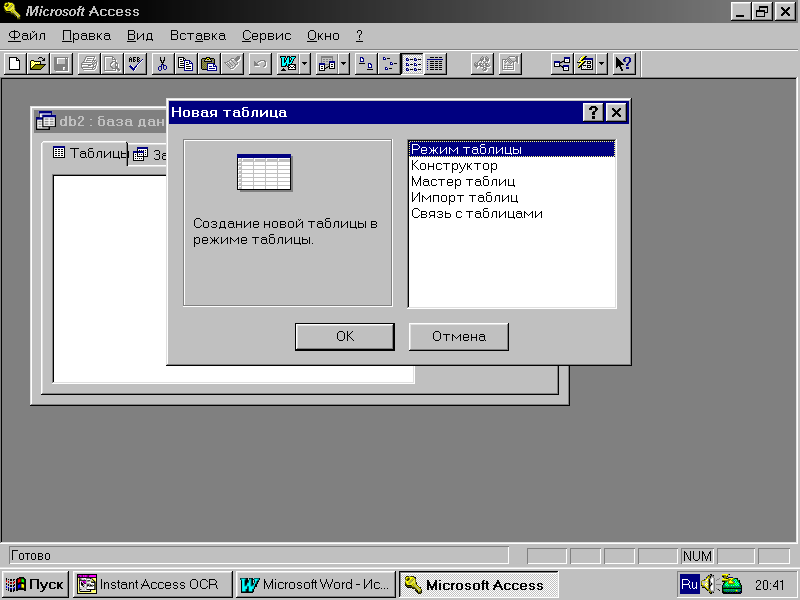Screen dimensions: 800x600
Task: Click the Microsoft Access taskbar button
Action: (x=479, y=584)
